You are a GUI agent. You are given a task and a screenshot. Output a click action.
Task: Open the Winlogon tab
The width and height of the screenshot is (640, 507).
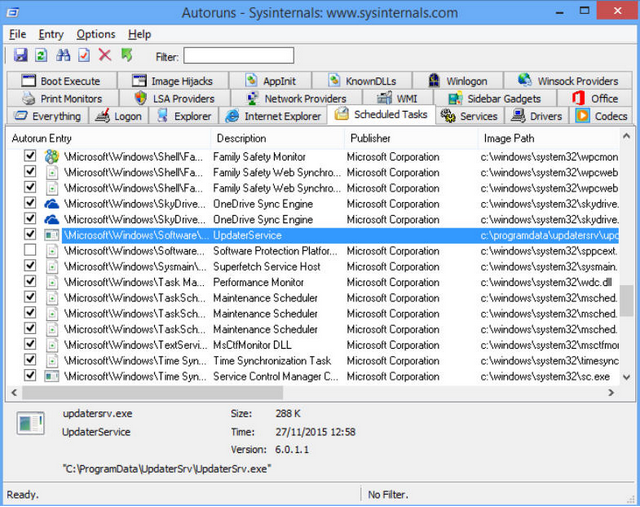coord(458,81)
